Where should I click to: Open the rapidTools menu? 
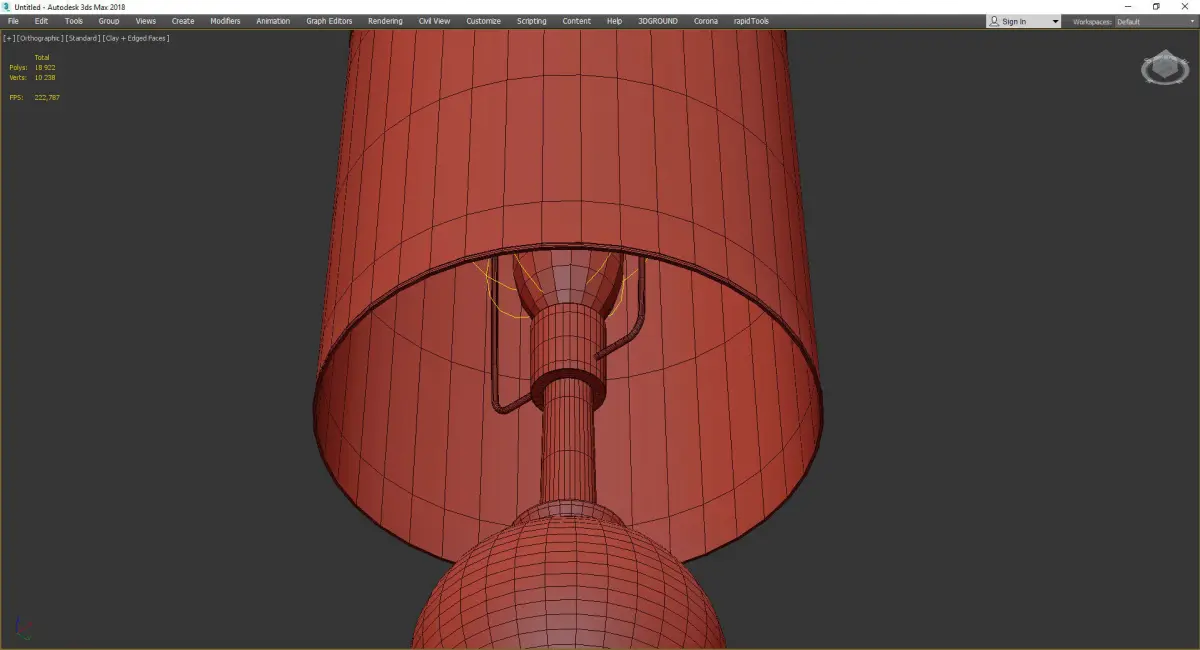click(750, 21)
